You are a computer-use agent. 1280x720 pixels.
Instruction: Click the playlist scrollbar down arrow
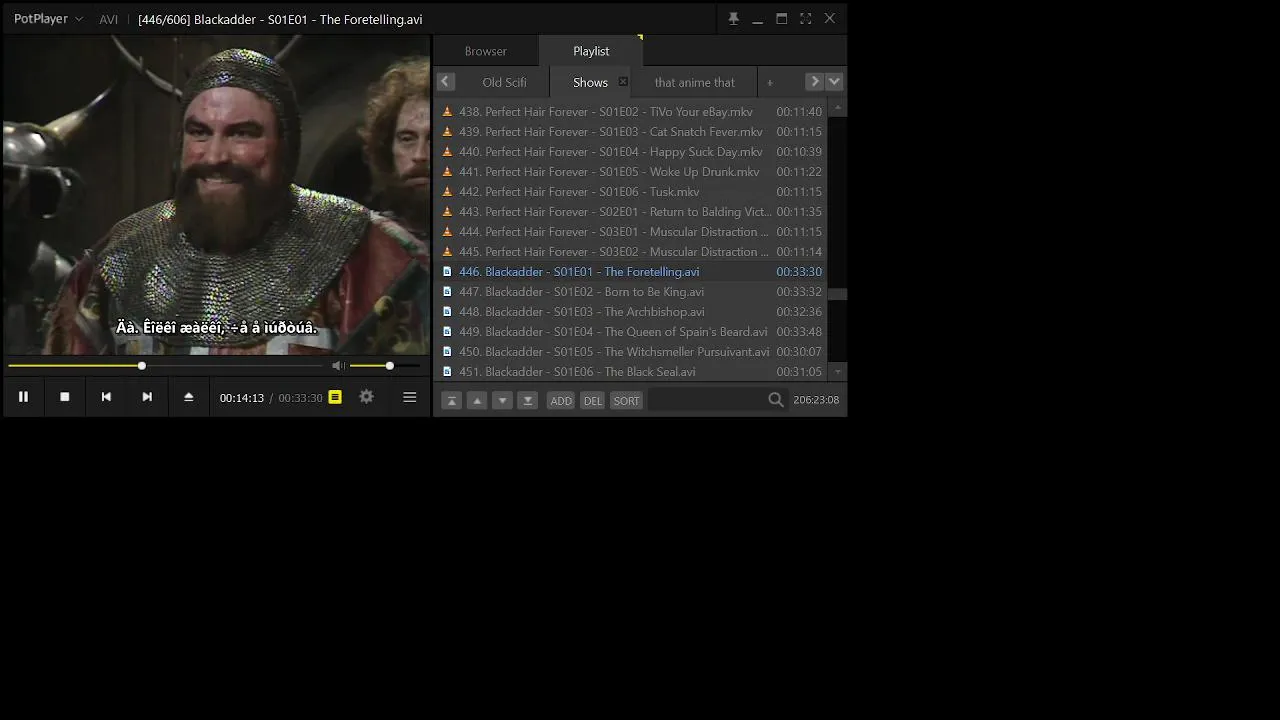[838, 372]
